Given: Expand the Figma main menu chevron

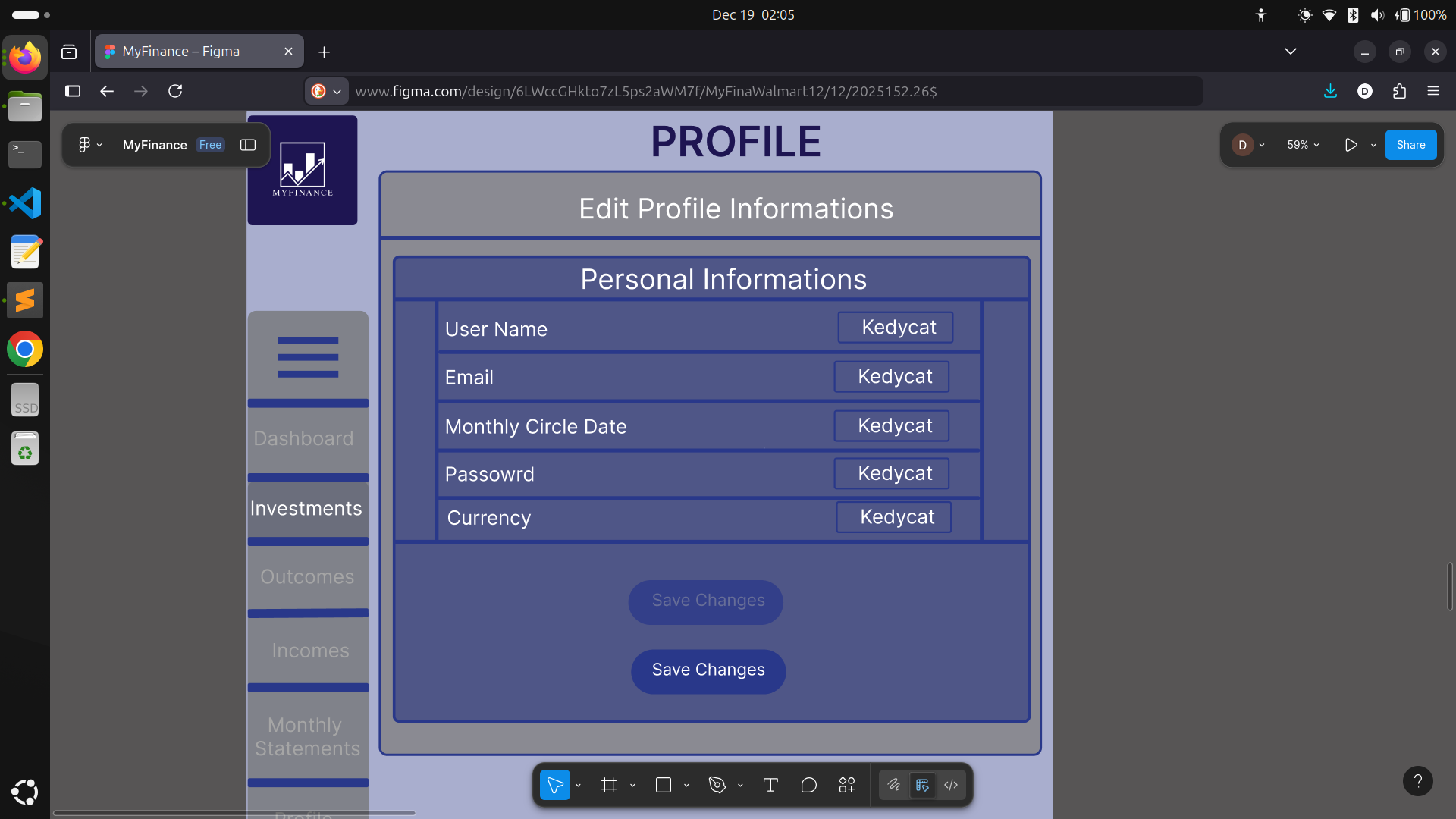Looking at the screenshot, I should pos(99,145).
